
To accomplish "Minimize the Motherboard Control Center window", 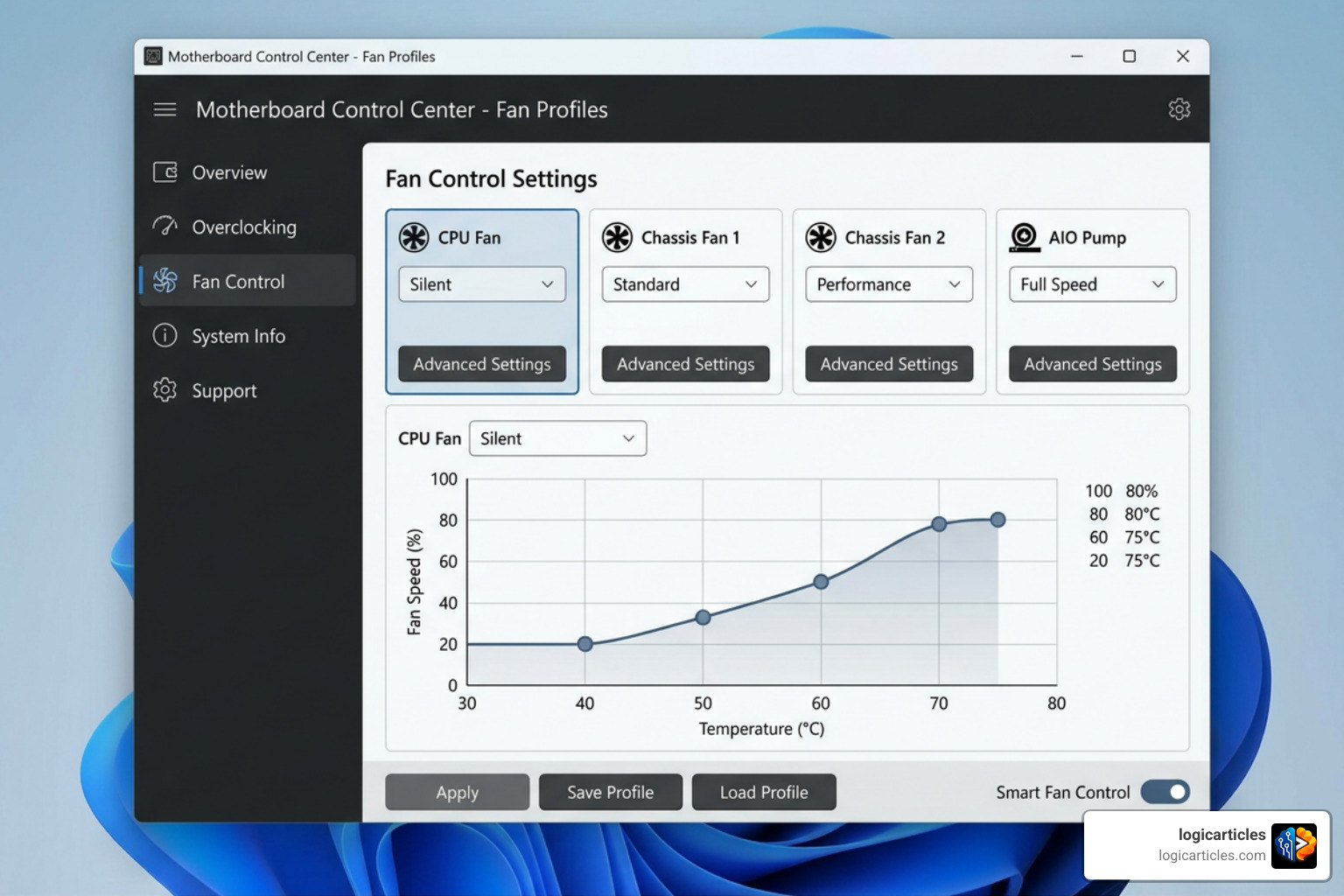I will click(1076, 56).
